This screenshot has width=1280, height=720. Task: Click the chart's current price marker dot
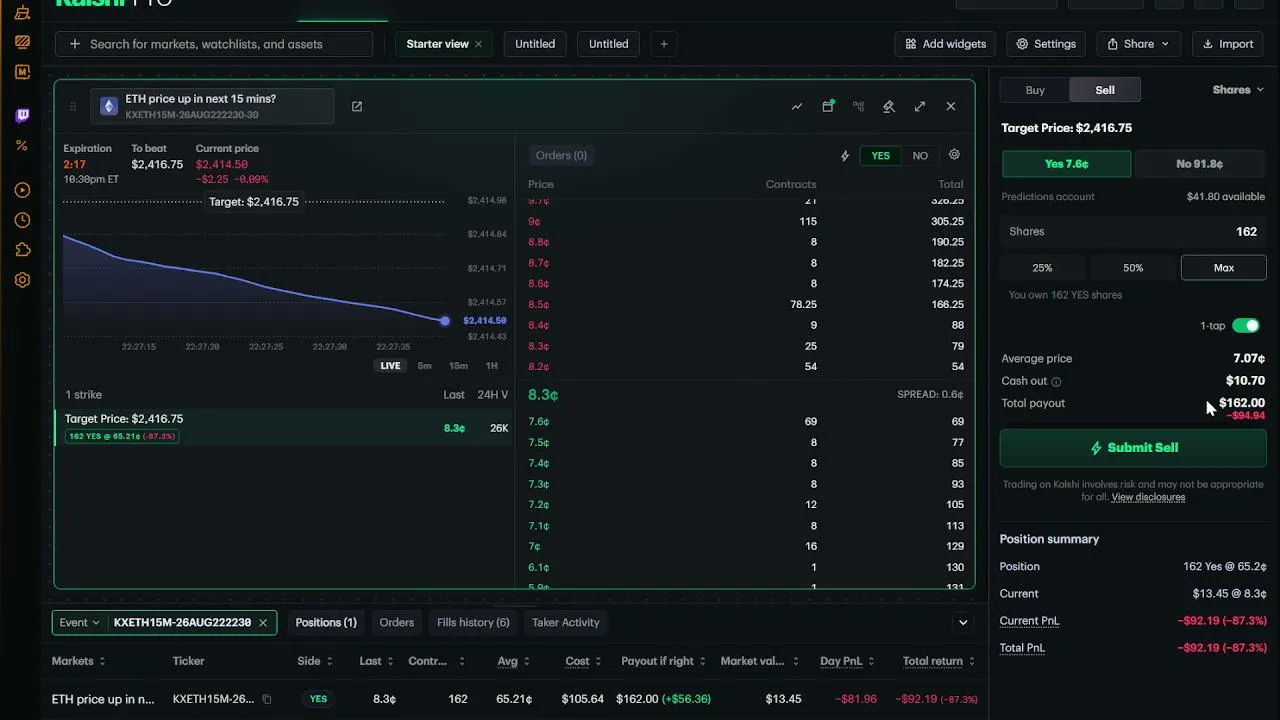coord(445,321)
